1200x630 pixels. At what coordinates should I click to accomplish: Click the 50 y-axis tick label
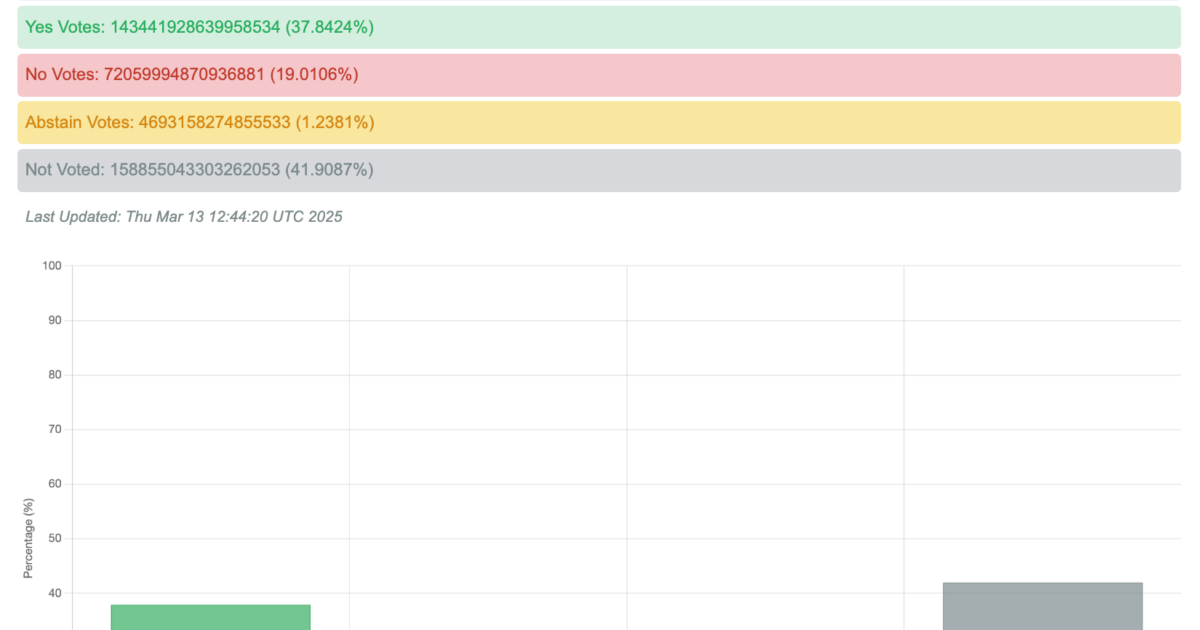click(55, 539)
